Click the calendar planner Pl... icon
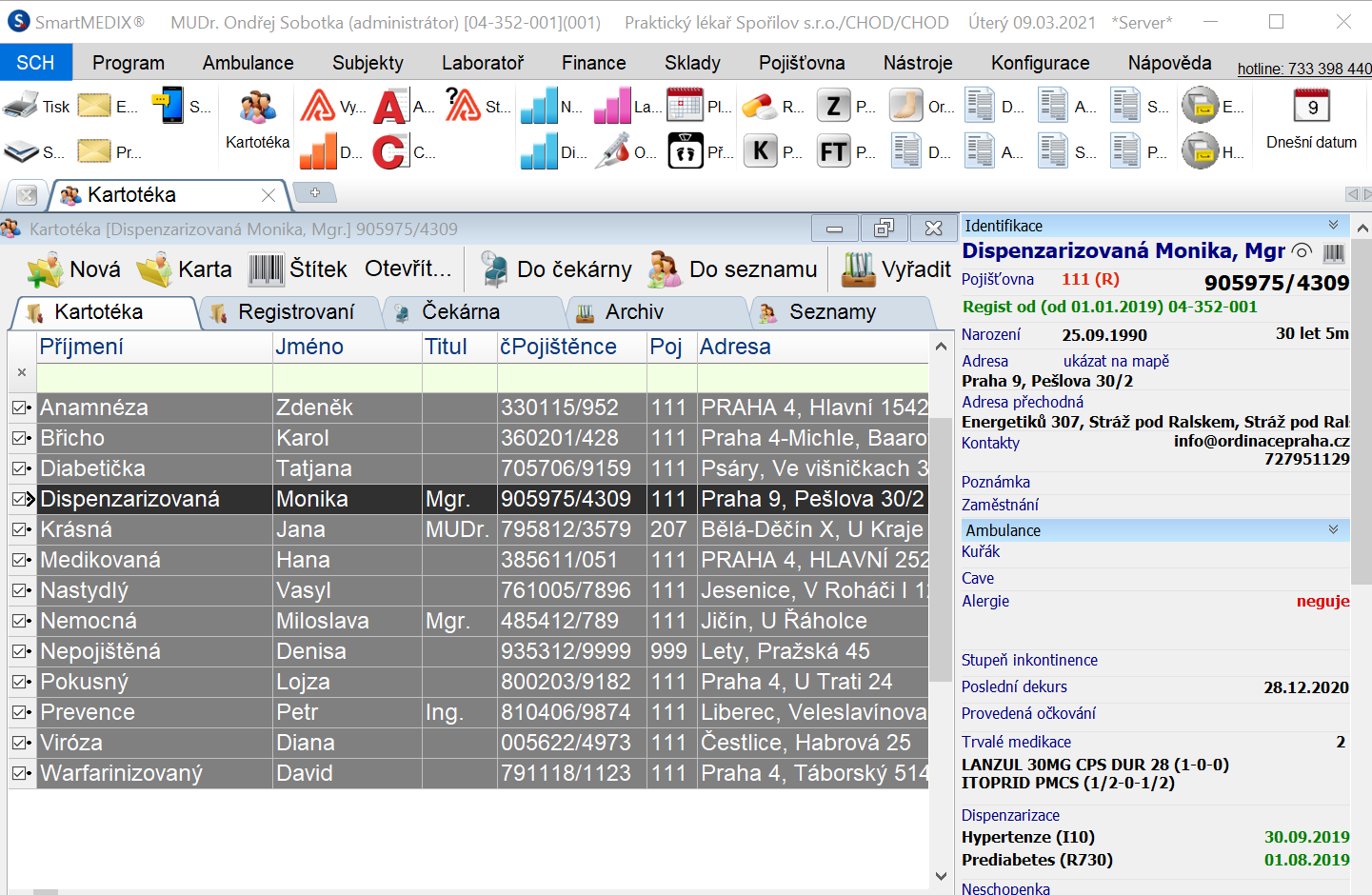 point(685,106)
